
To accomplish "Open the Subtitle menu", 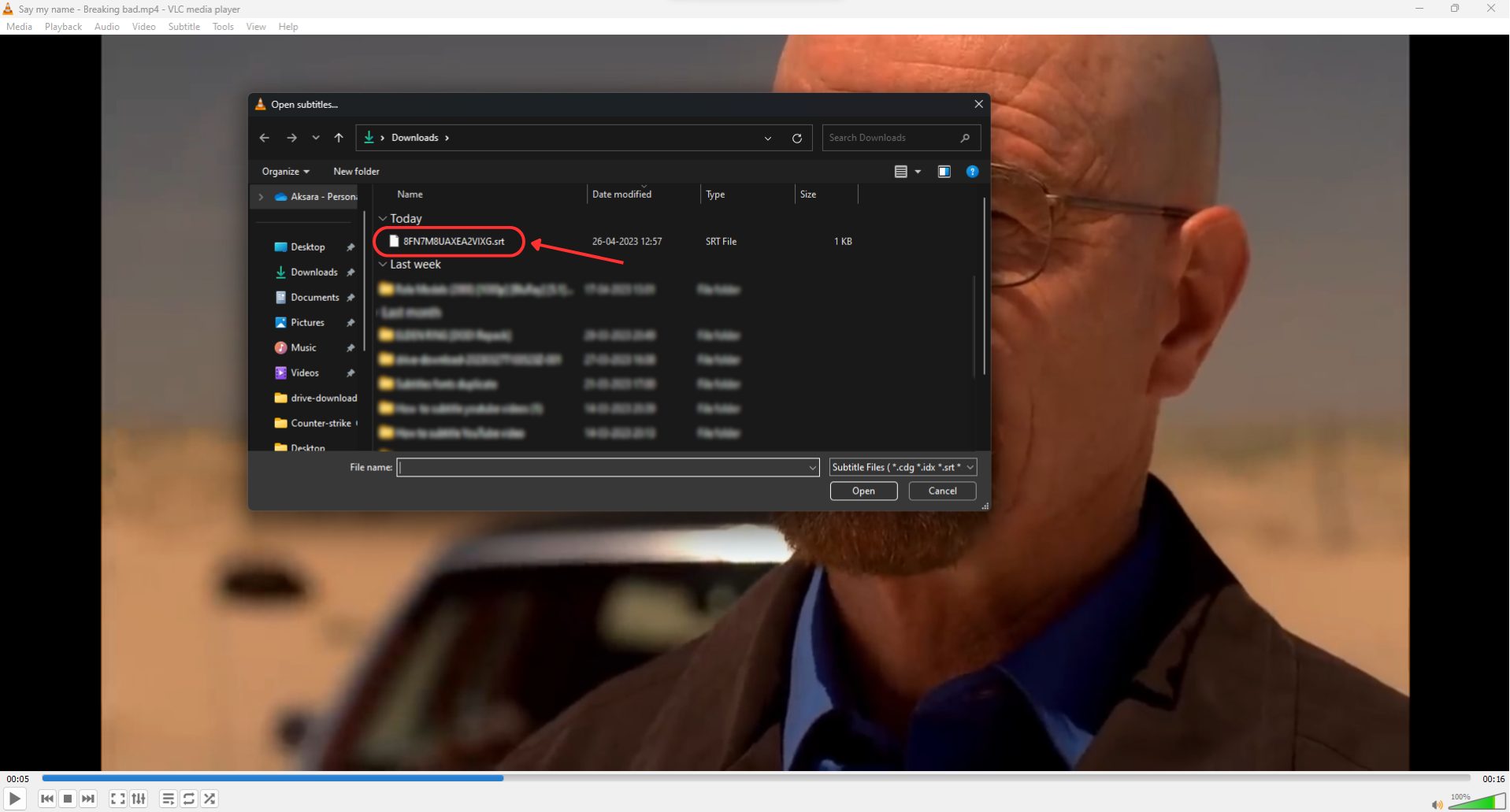I will click(x=184, y=27).
